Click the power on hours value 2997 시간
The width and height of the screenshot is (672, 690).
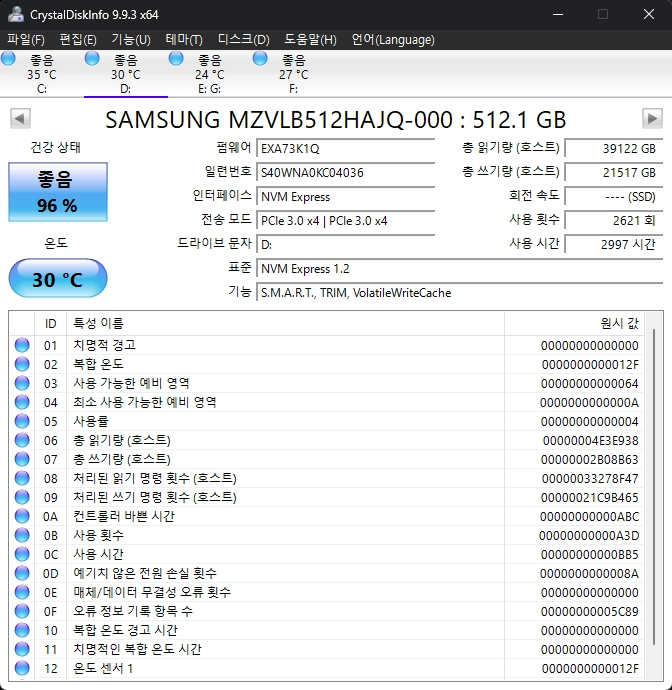point(614,245)
